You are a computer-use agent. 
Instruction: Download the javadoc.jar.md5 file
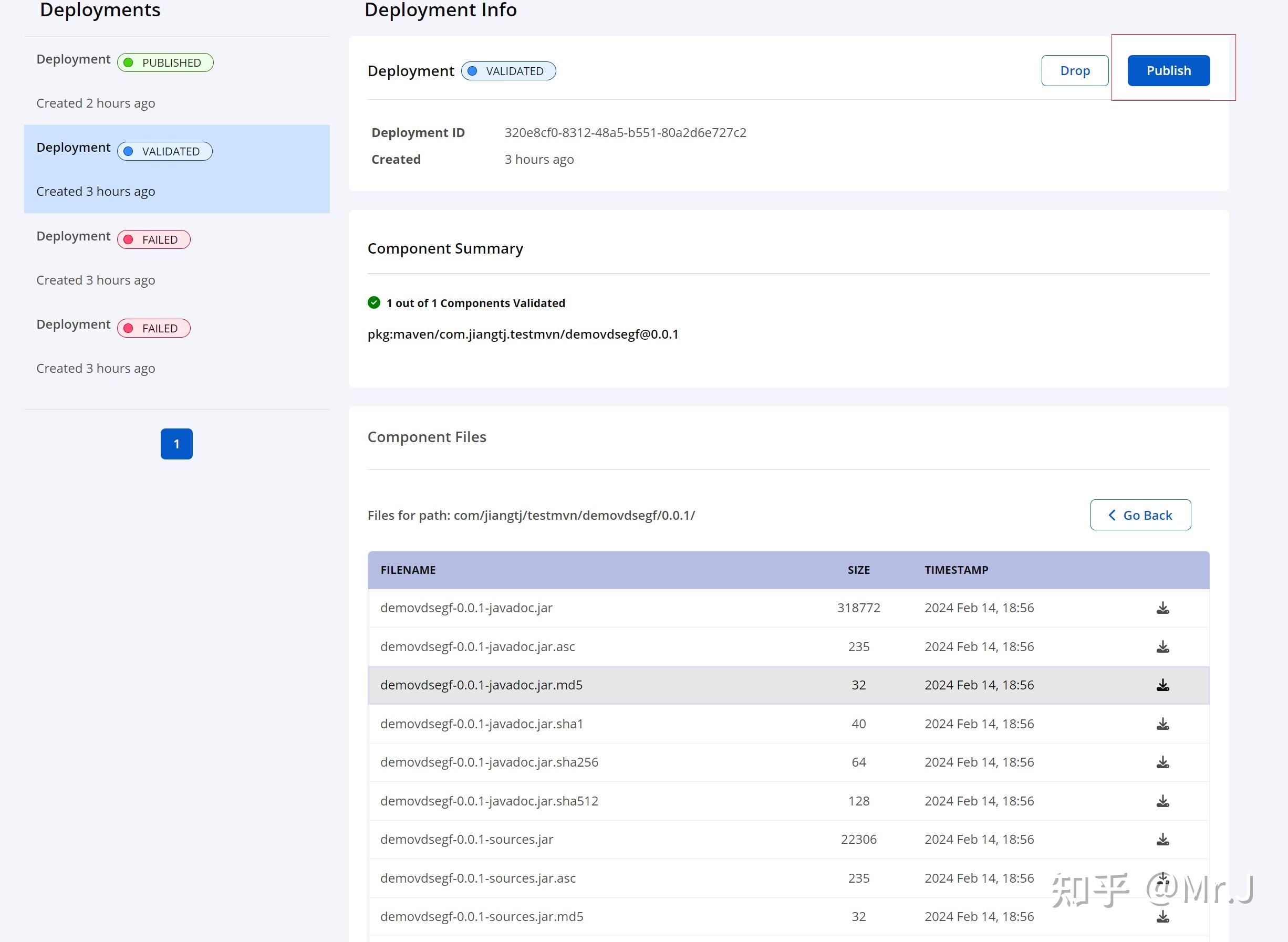pos(1162,685)
